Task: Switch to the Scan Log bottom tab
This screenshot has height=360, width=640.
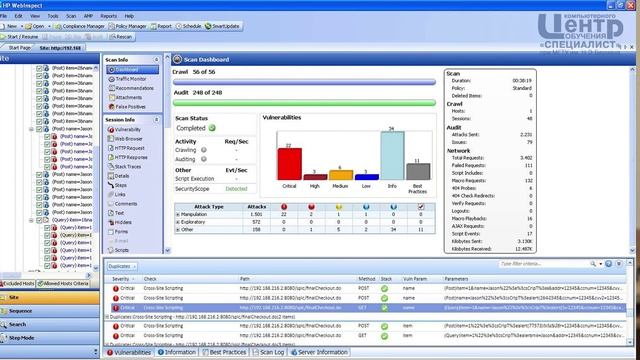Action: [268, 352]
